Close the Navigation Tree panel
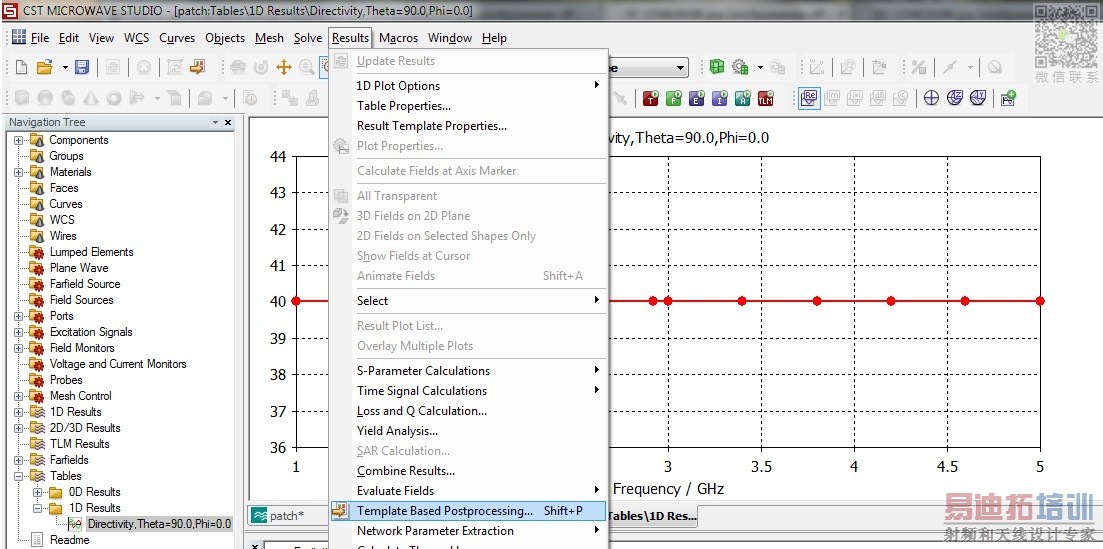This screenshot has width=1103, height=549. coord(228,122)
